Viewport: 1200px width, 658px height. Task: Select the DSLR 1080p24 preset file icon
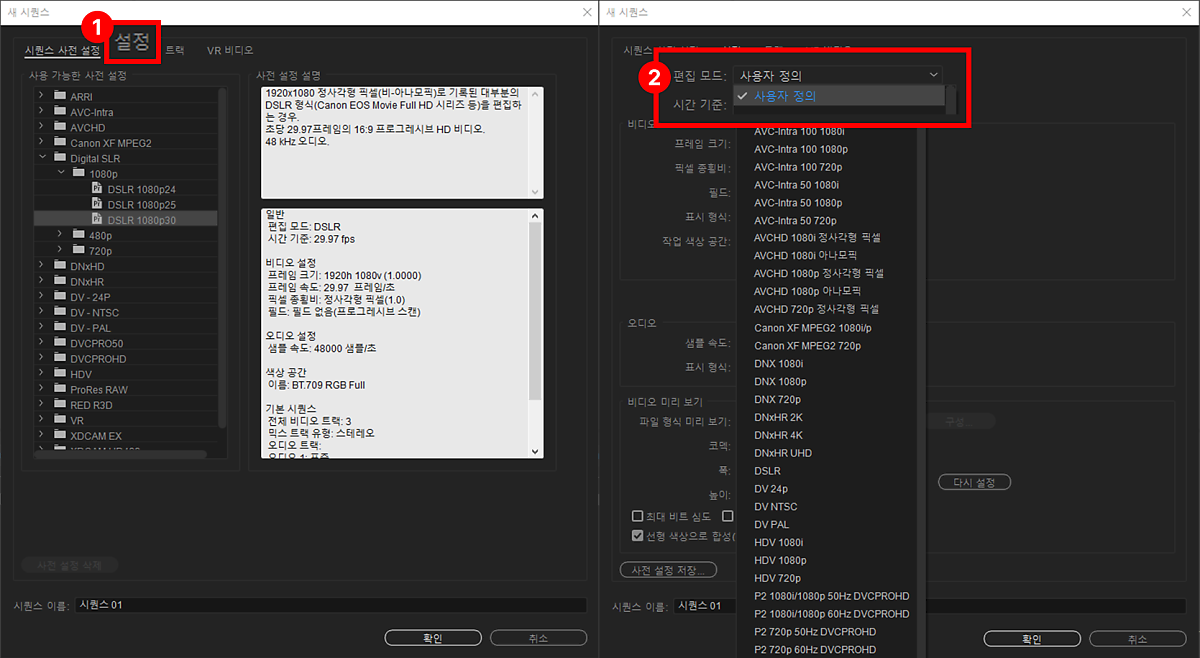click(97, 188)
